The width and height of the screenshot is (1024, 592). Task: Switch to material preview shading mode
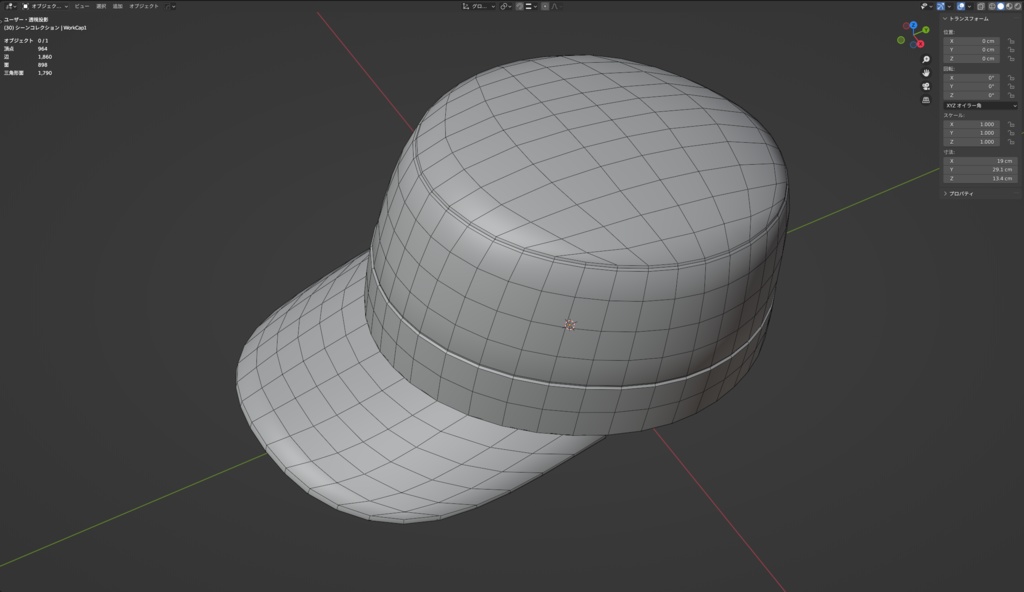1009,6
